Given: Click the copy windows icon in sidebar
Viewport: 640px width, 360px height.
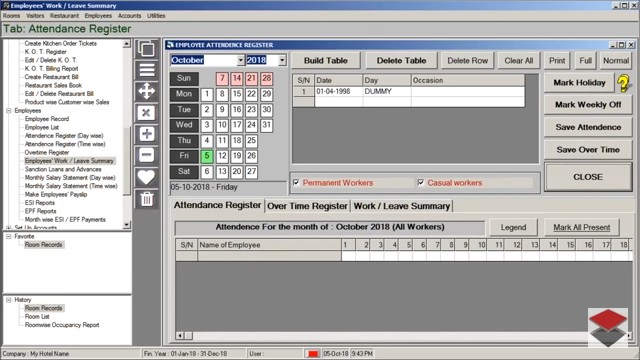Looking at the screenshot, I should [x=147, y=49].
